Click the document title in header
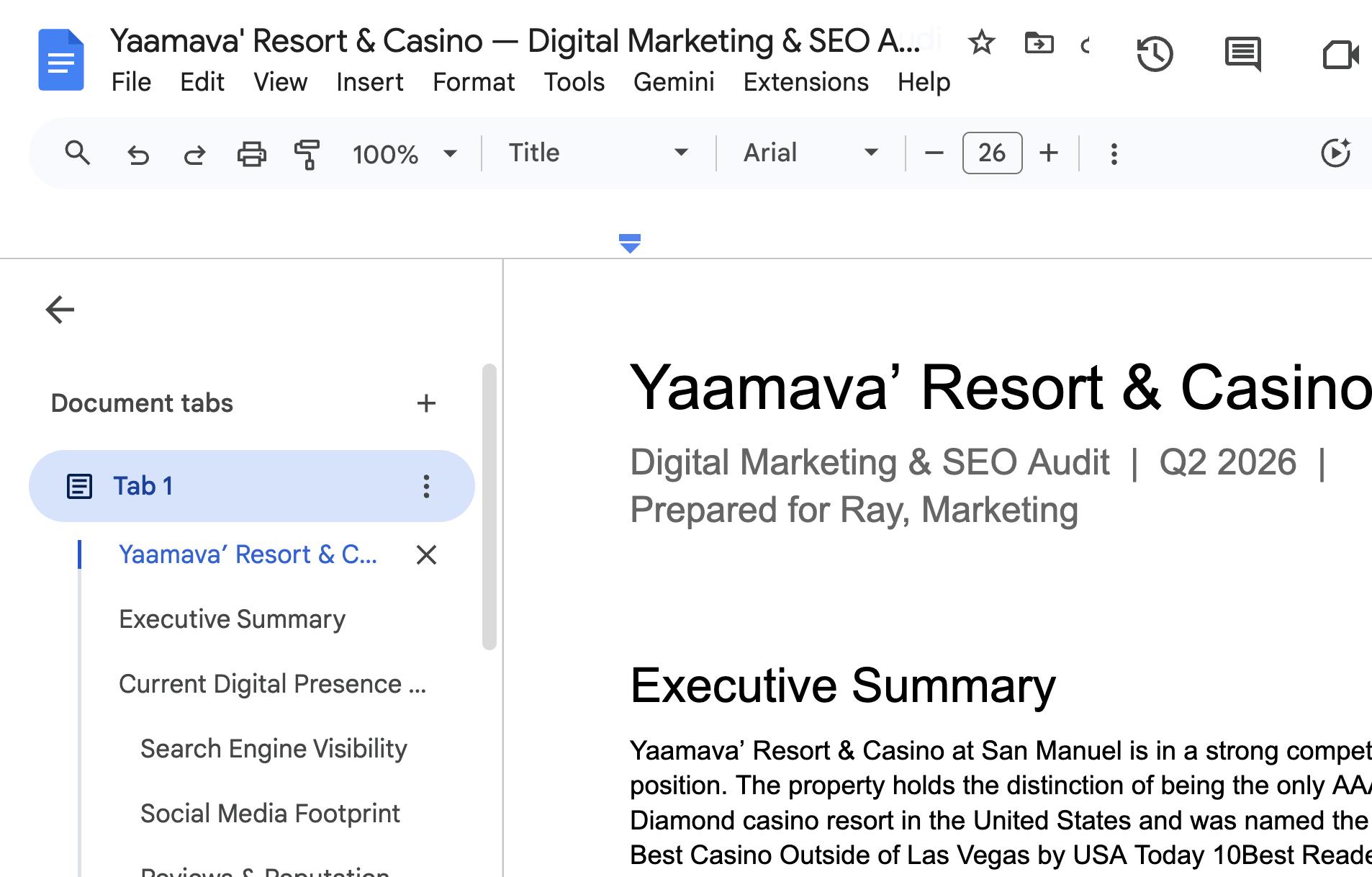 coord(515,41)
